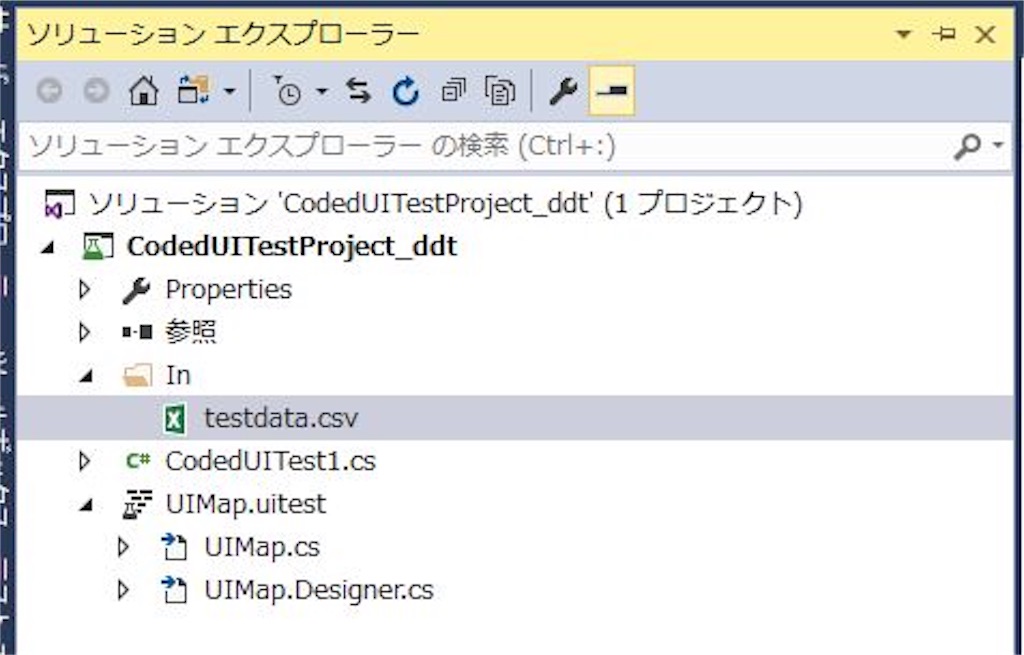Select the solution 'CodedUITestProject_ddt' node
1024x655 pixels.
tap(444, 204)
